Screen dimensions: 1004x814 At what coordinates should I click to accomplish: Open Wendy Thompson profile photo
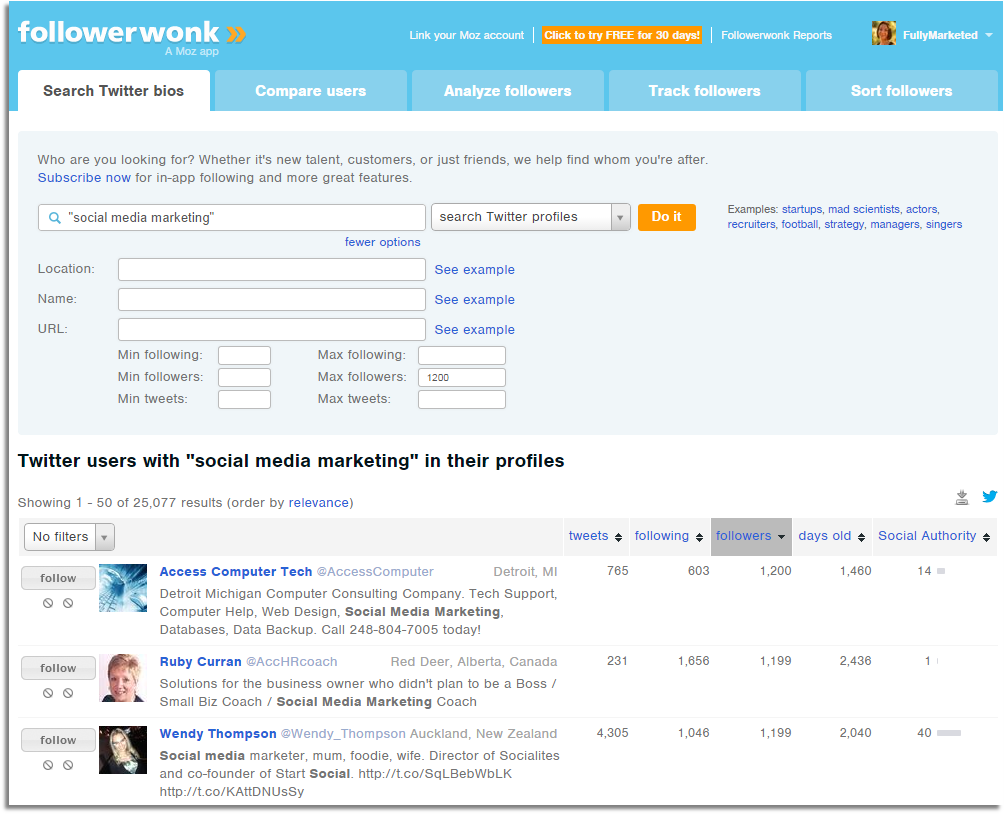click(123, 750)
